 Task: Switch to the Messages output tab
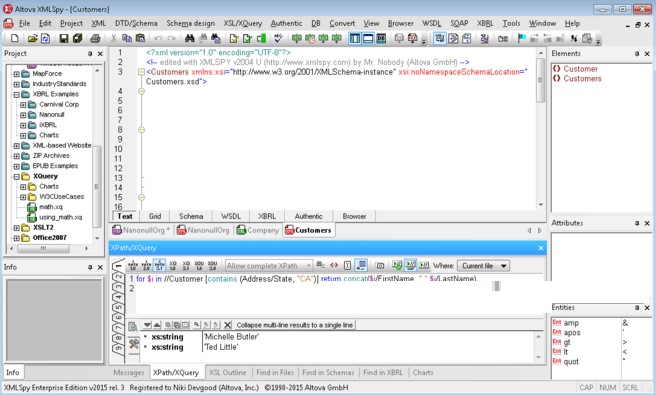(129, 372)
